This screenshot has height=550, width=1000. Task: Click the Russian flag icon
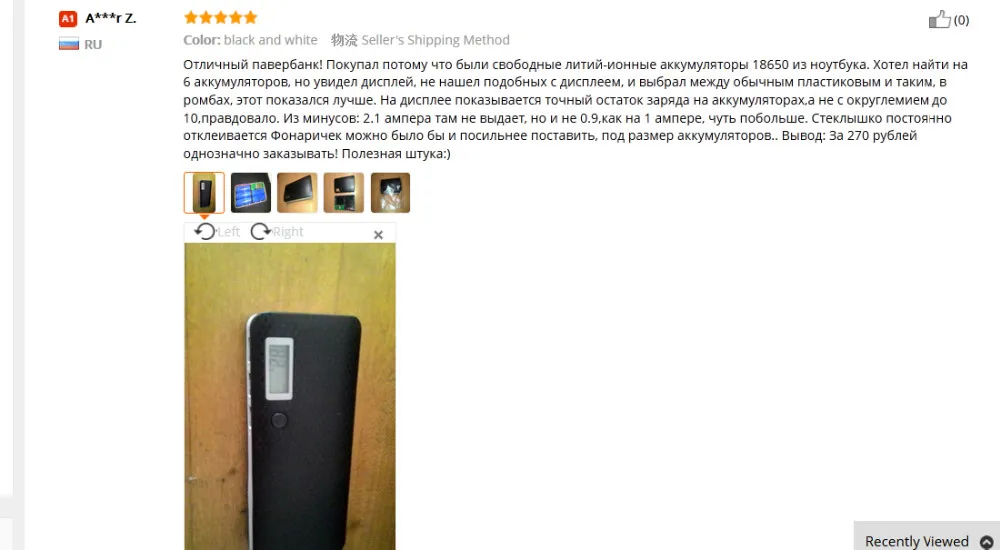[69, 44]
